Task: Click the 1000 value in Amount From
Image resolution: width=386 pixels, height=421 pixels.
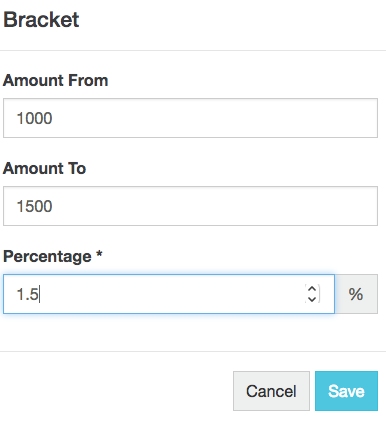Action: click(x=34, y=118)
